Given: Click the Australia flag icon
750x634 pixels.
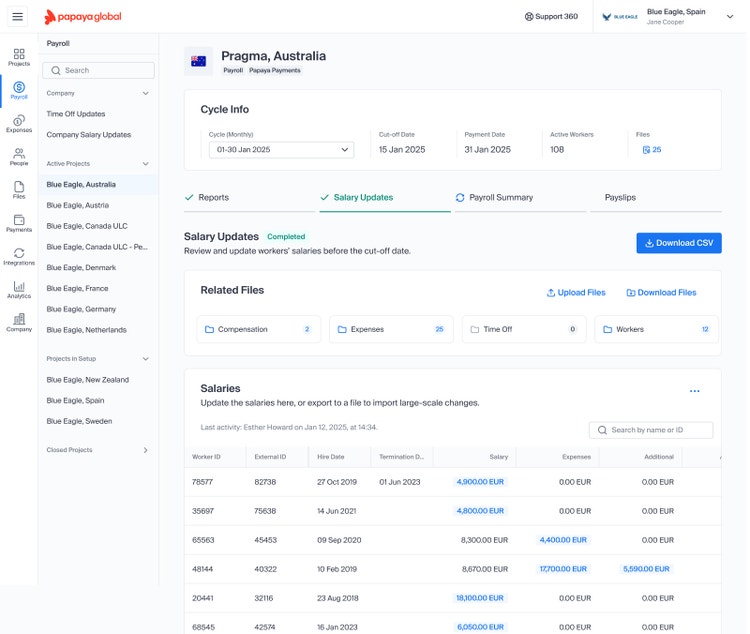Looking at the screenshot, I should [199, 61].
